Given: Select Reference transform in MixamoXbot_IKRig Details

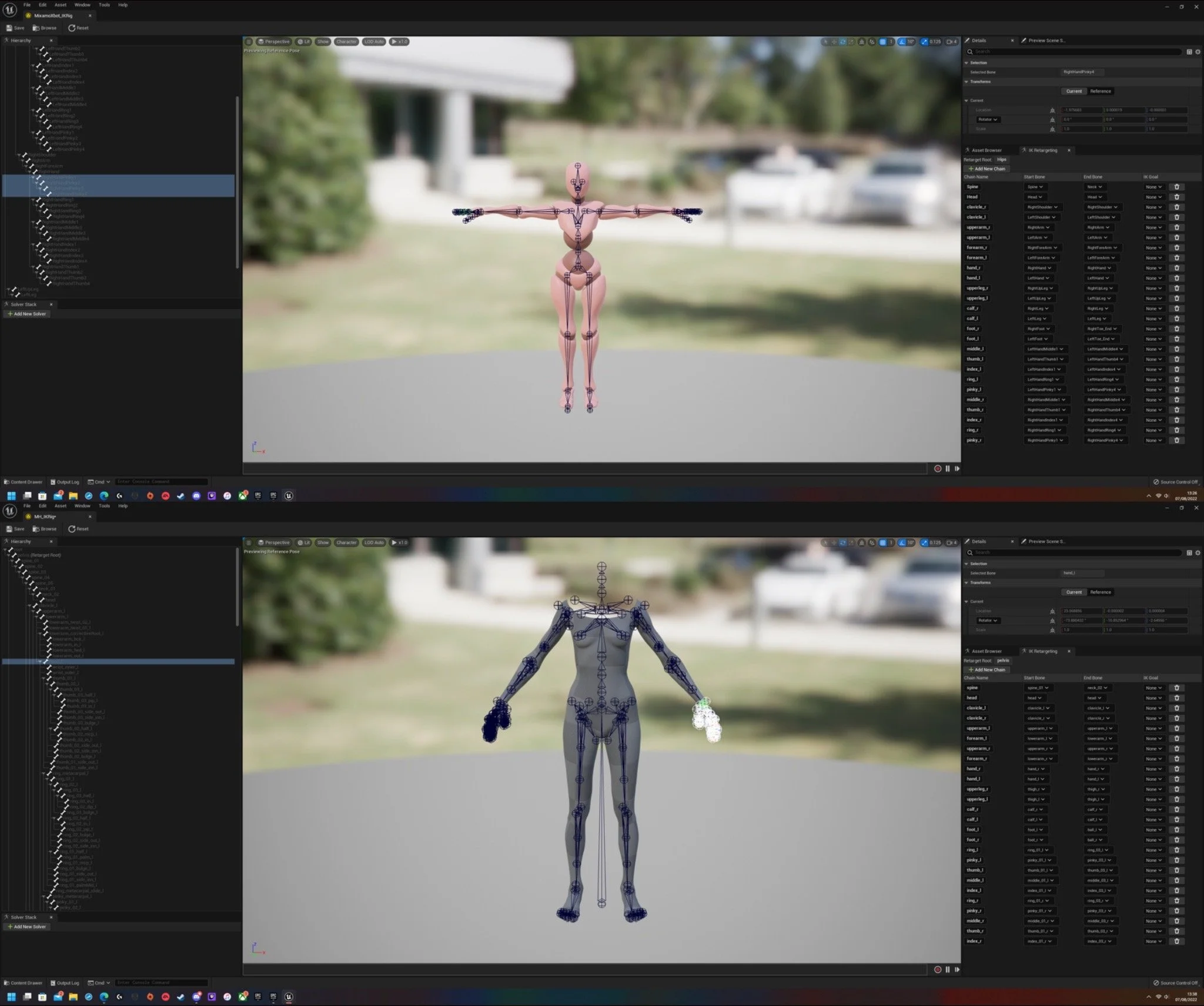Looking at the screenshot, I should tap(1101, 91).
